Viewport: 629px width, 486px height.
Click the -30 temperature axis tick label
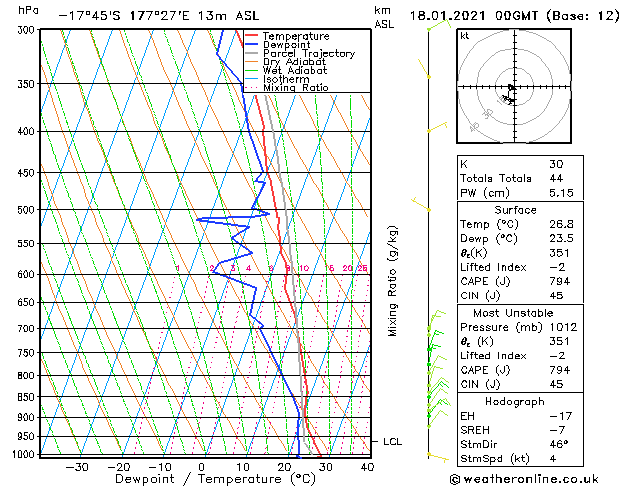click(77, 467)
